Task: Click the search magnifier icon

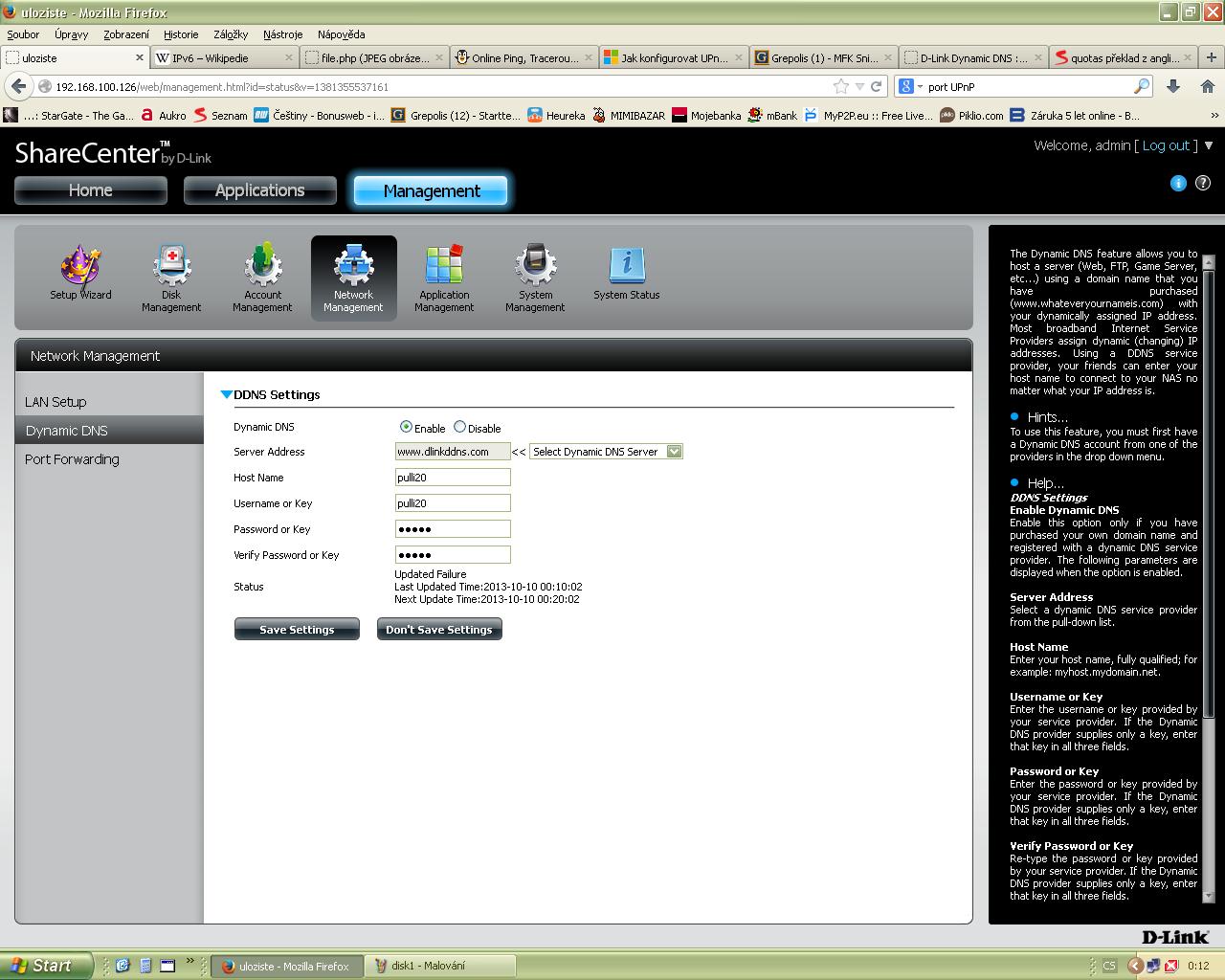Action: tap(1142, 86)
